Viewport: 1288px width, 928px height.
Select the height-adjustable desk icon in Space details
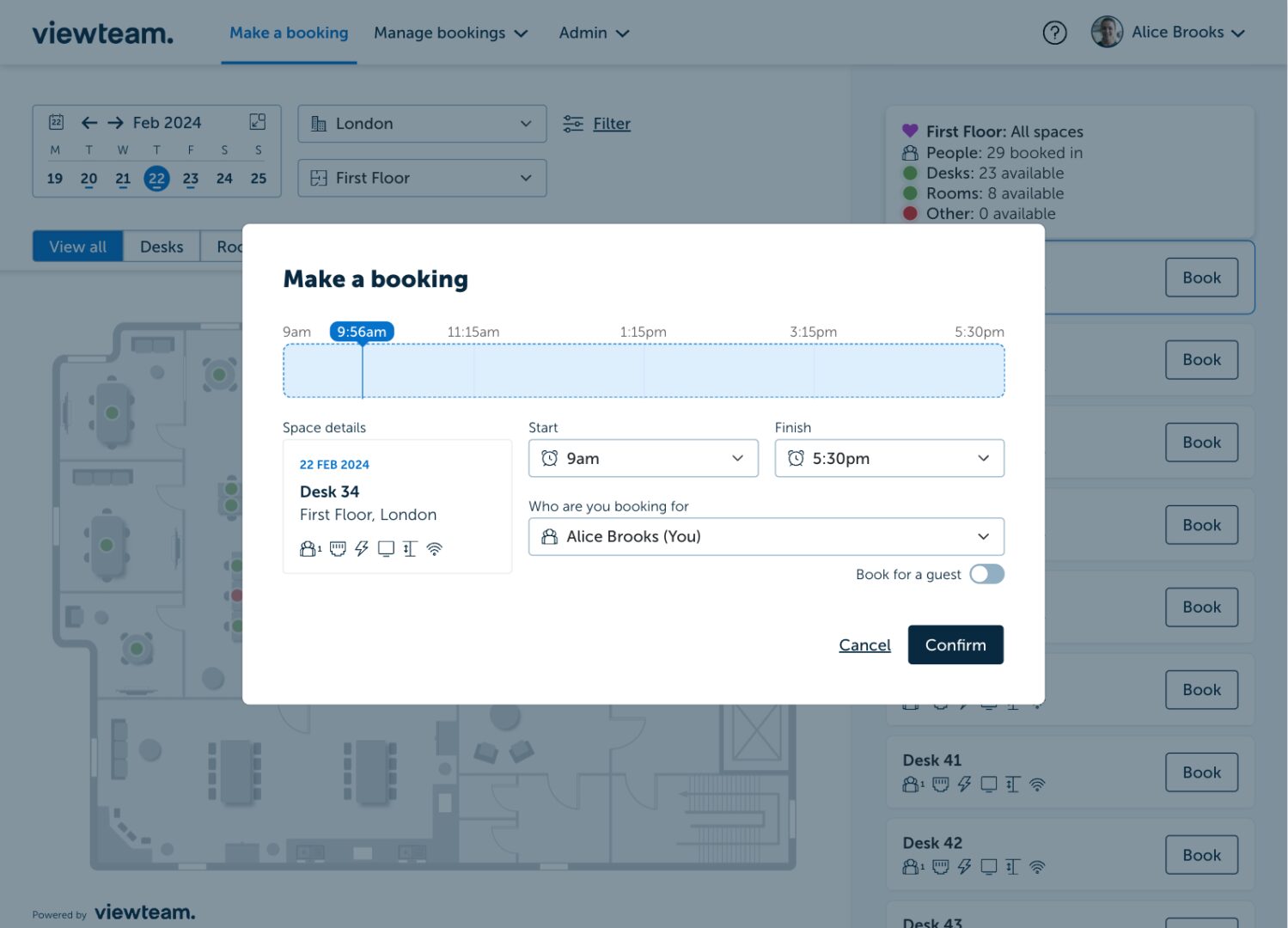pos(409,548)
